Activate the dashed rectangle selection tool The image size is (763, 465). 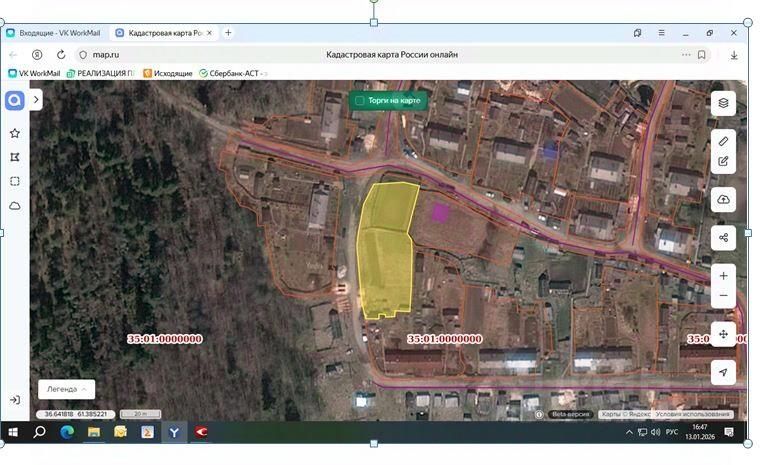tap(15, 181)
